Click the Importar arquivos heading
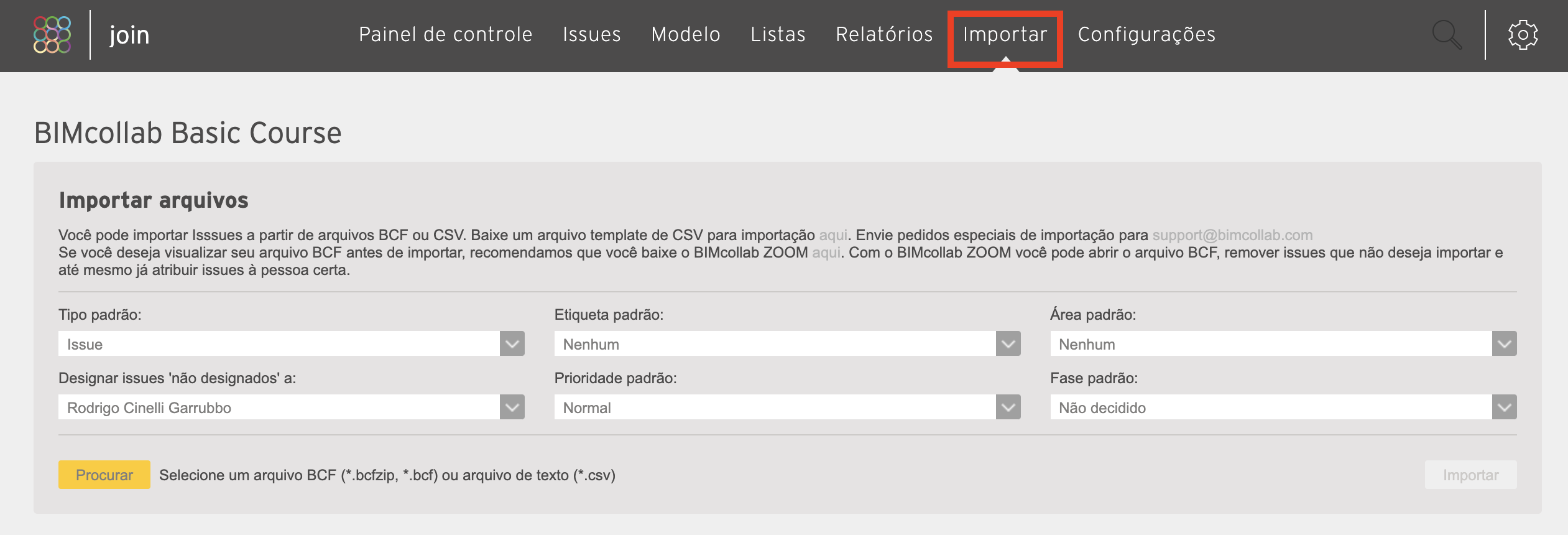 click(x=154, y=200)
